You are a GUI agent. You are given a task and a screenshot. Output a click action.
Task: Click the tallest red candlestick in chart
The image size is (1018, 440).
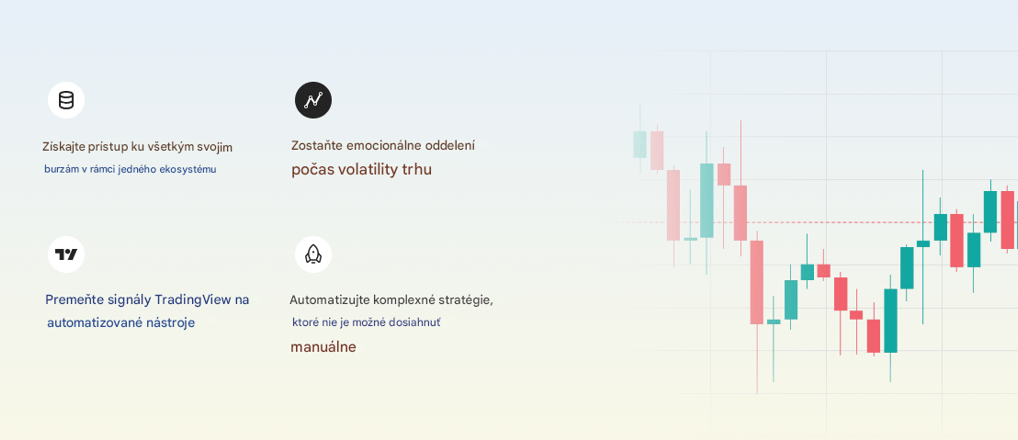757,282
